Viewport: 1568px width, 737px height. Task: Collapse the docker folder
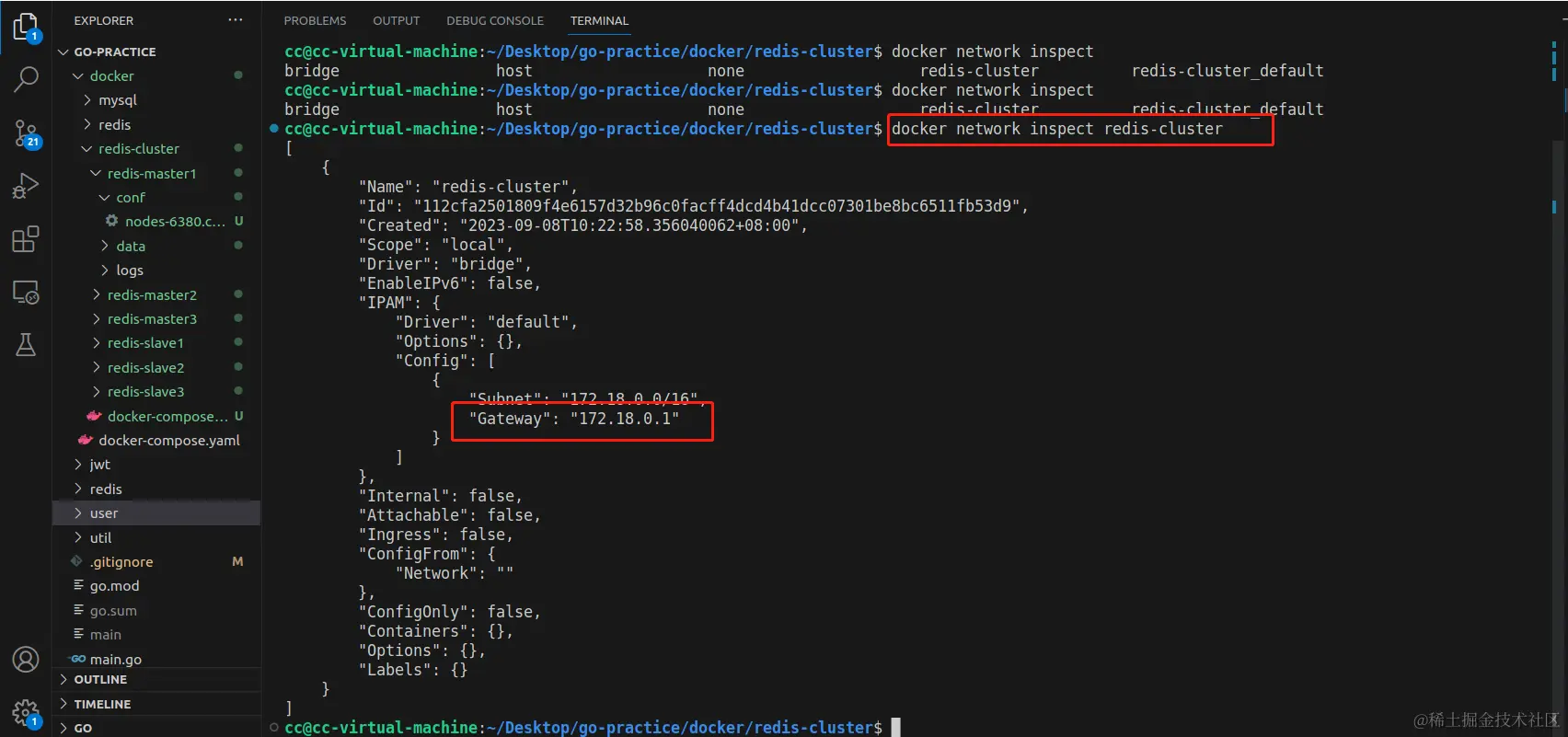point(78,75)
